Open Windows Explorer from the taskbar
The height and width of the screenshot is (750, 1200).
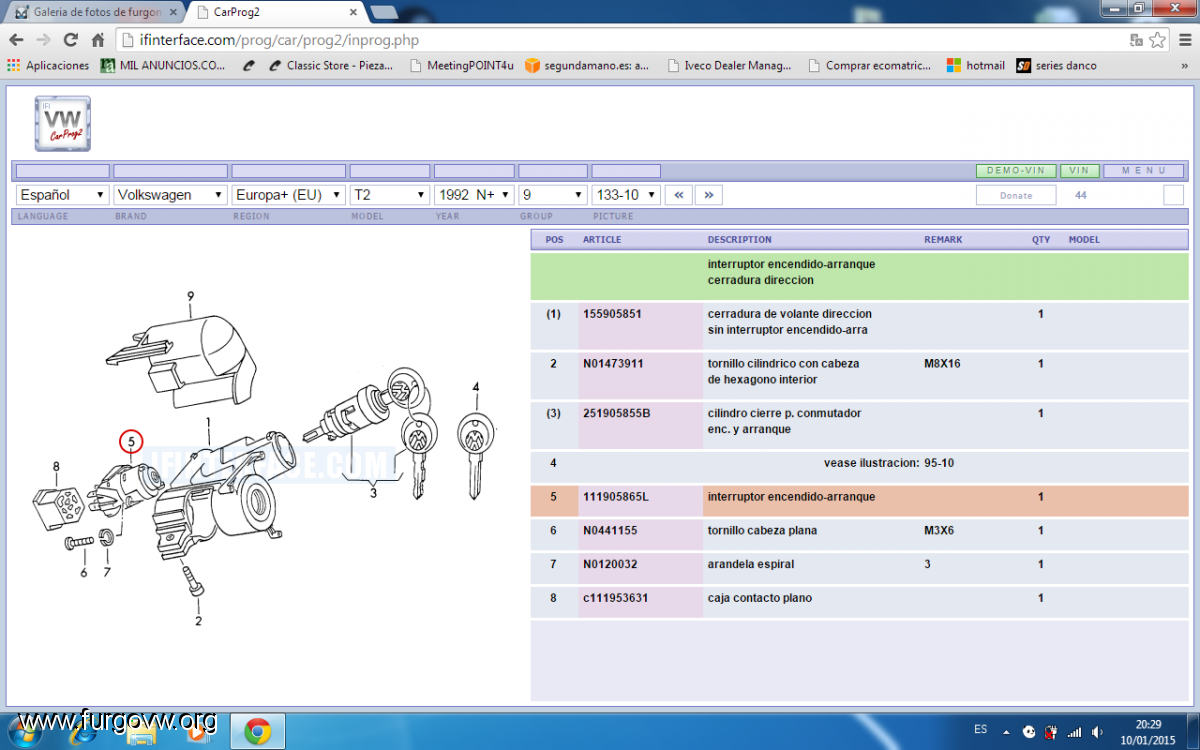pos(141,732)
